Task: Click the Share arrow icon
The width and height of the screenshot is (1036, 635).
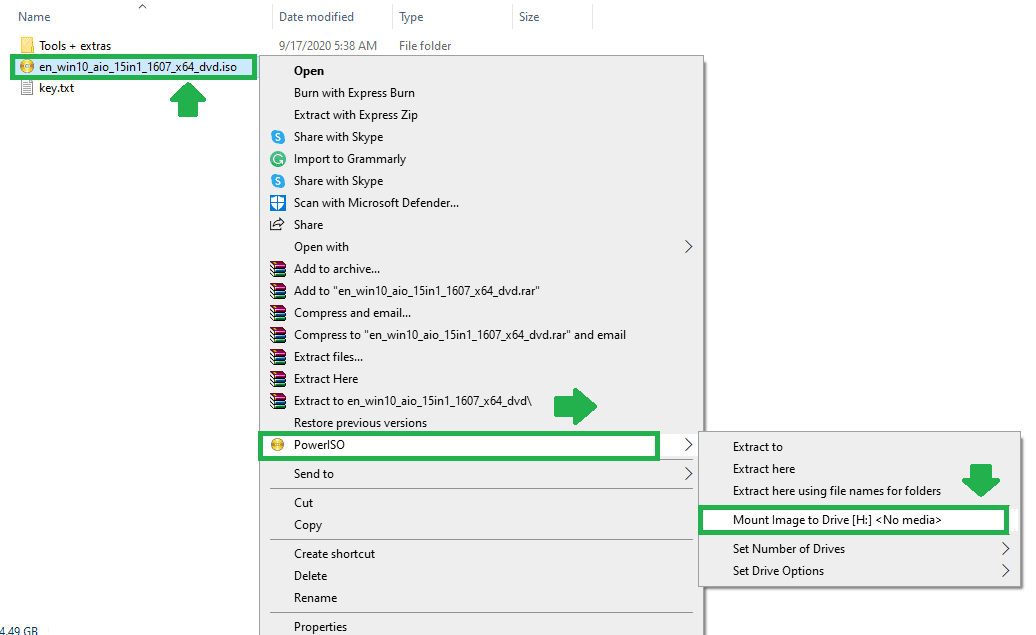Action: (x=278, y=225)
